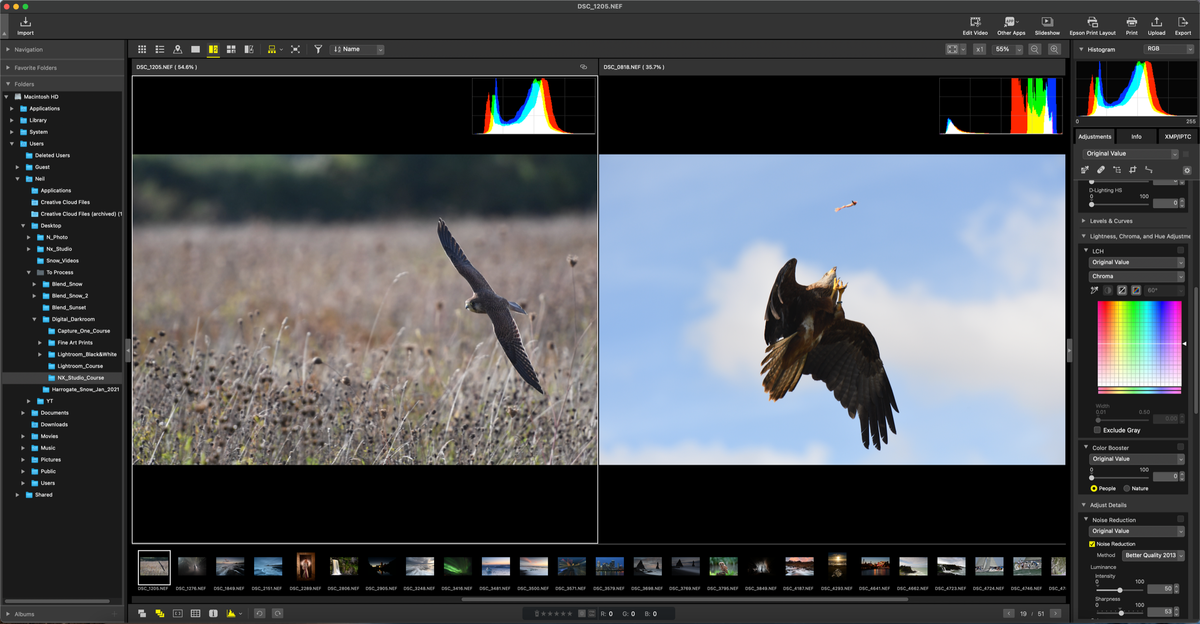Open the Name sort order dropdown
Viewport: 1200px width, 624px height.
(355, 48)
